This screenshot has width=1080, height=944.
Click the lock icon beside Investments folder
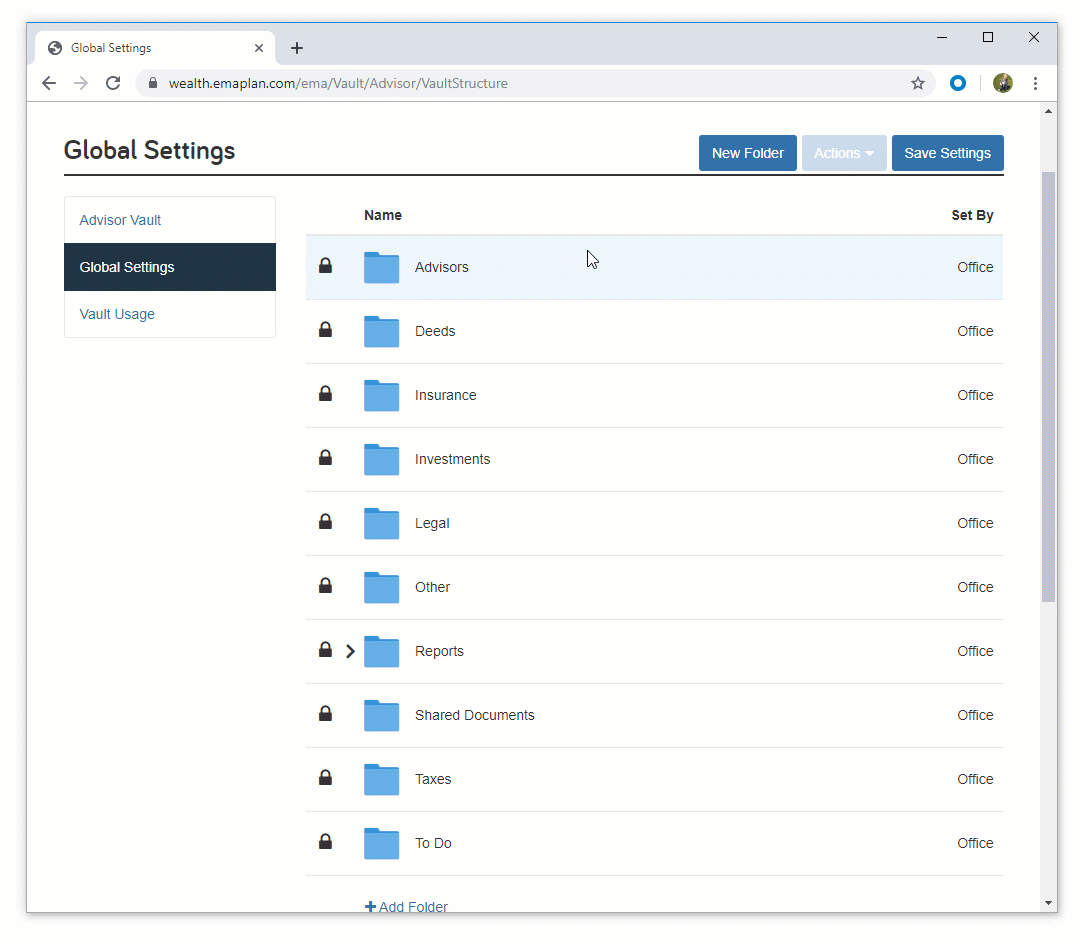[x=325, y=458]
